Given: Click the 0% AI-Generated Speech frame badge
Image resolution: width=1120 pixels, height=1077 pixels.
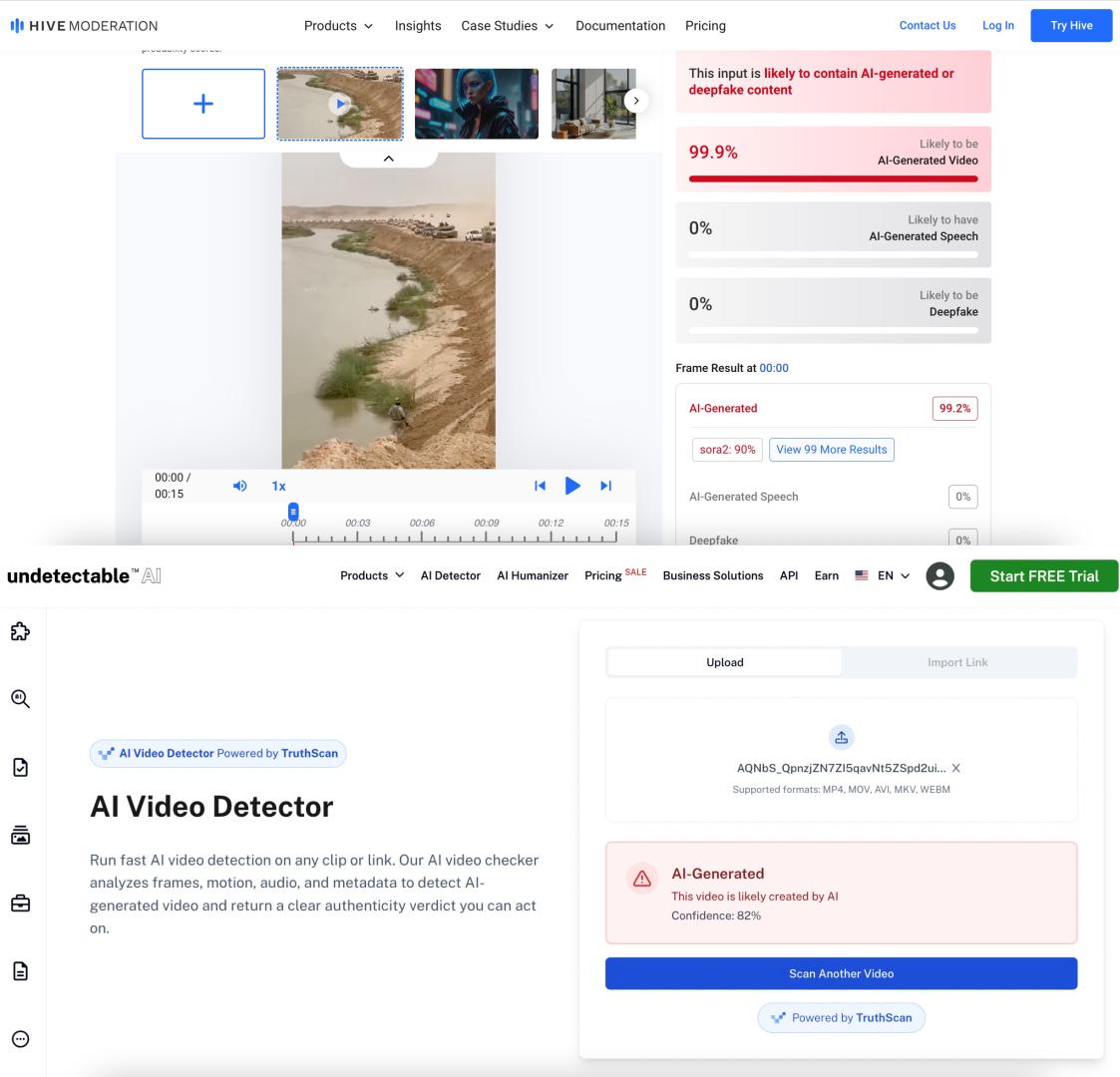Looking at the screenshot, I should click(962, 497).
